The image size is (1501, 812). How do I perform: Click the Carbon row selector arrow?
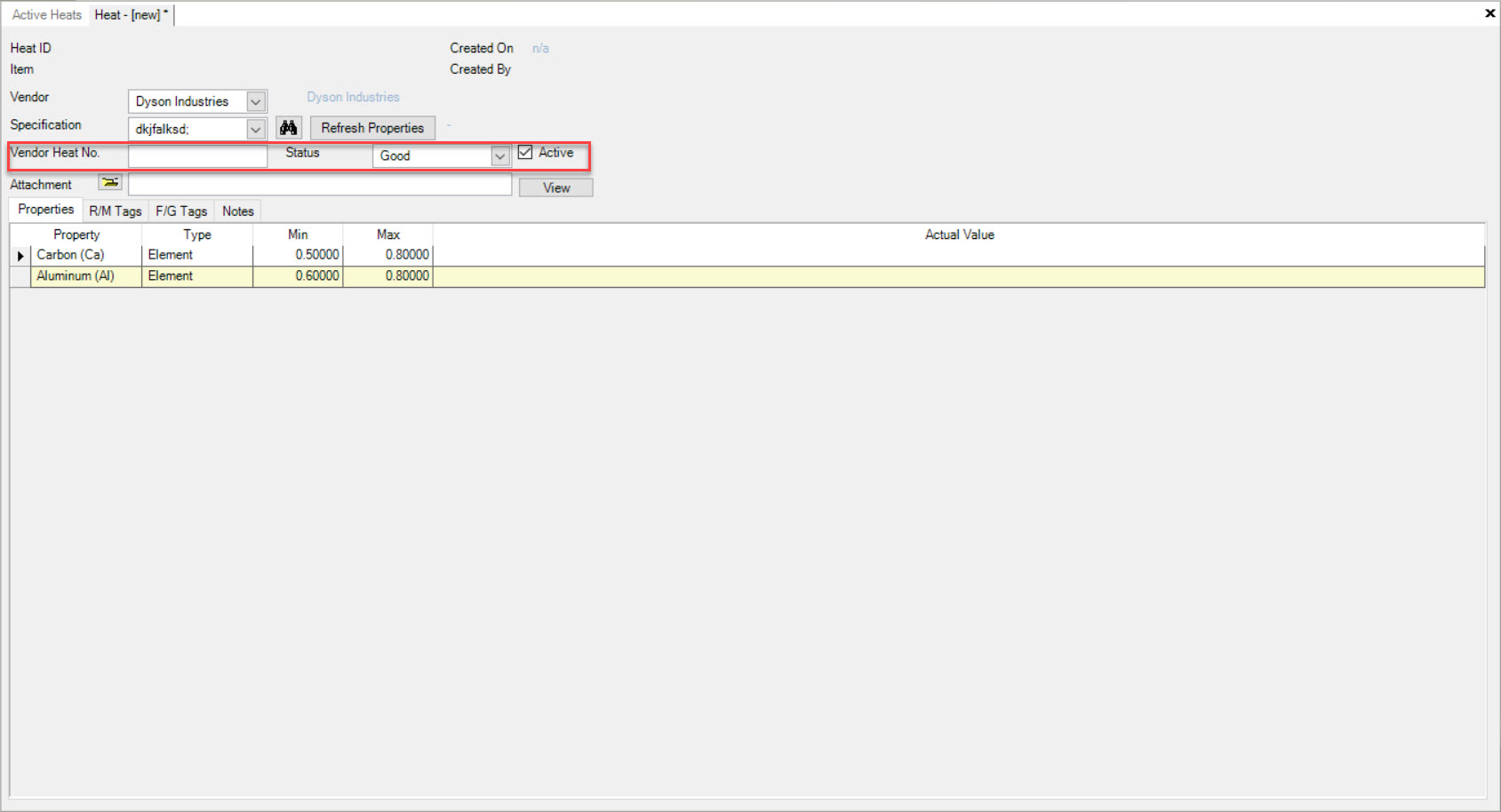tap(20, 256)
